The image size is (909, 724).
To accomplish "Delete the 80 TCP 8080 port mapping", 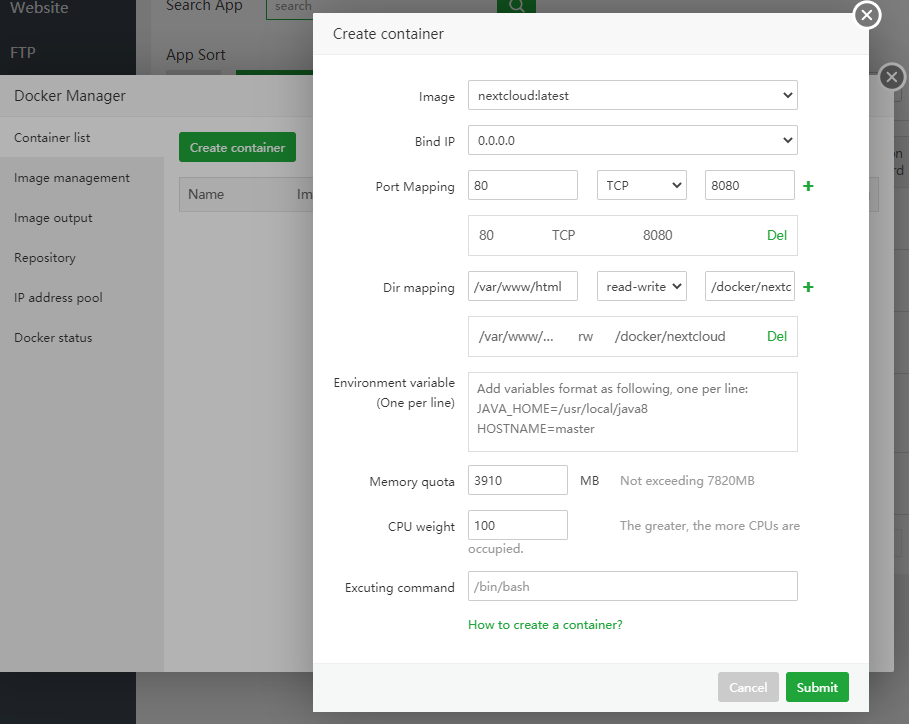I will pos(777,236).
